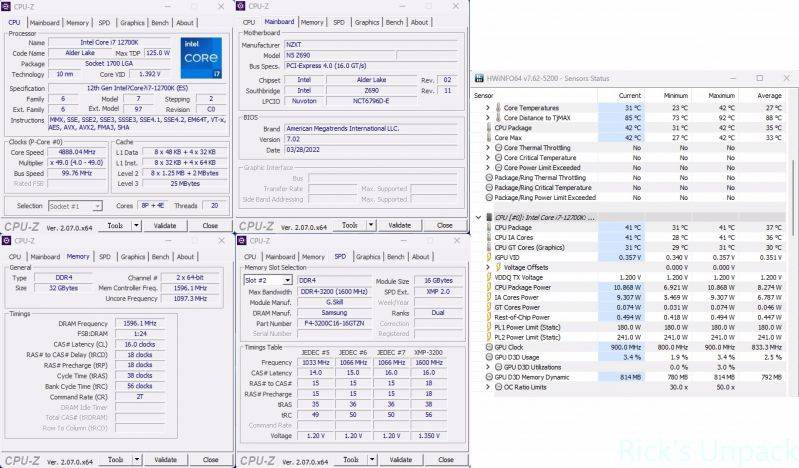Open Graphics tab in the SPD CPU-Z window
The width and height of the screenshot is (799, 468).
tap(368, 257)
